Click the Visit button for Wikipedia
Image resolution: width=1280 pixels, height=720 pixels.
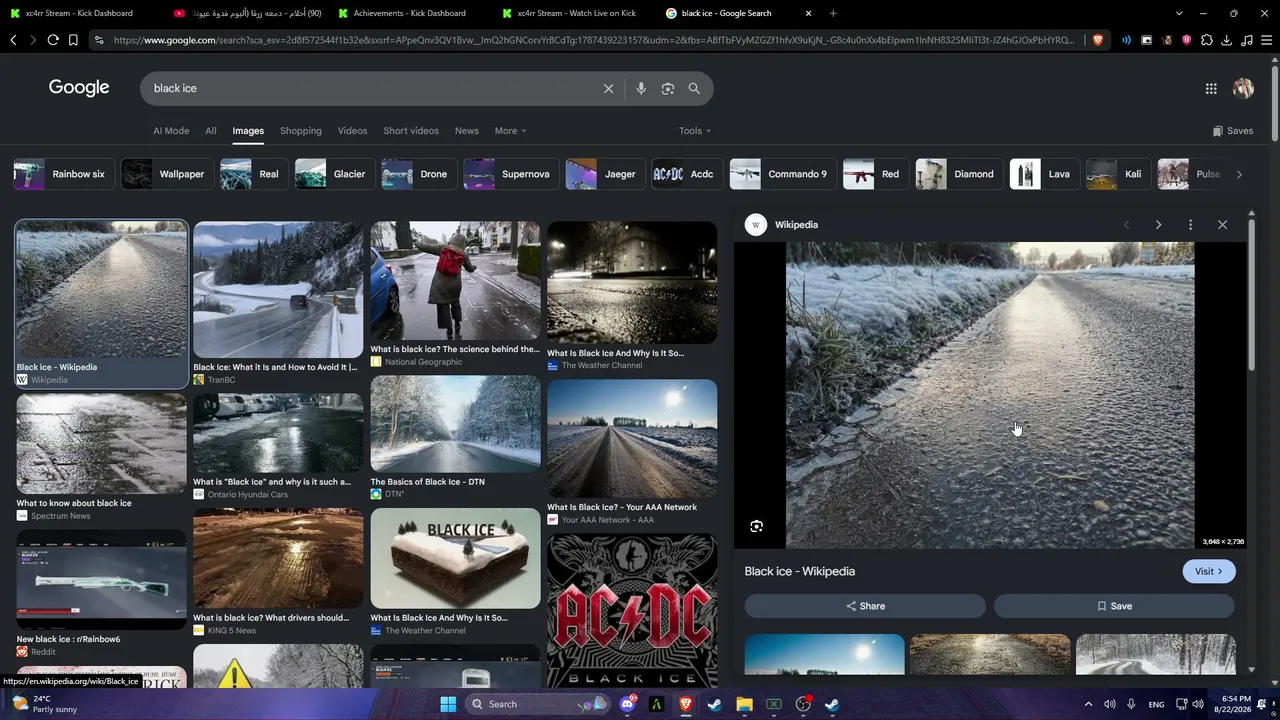pos(1209,571)
